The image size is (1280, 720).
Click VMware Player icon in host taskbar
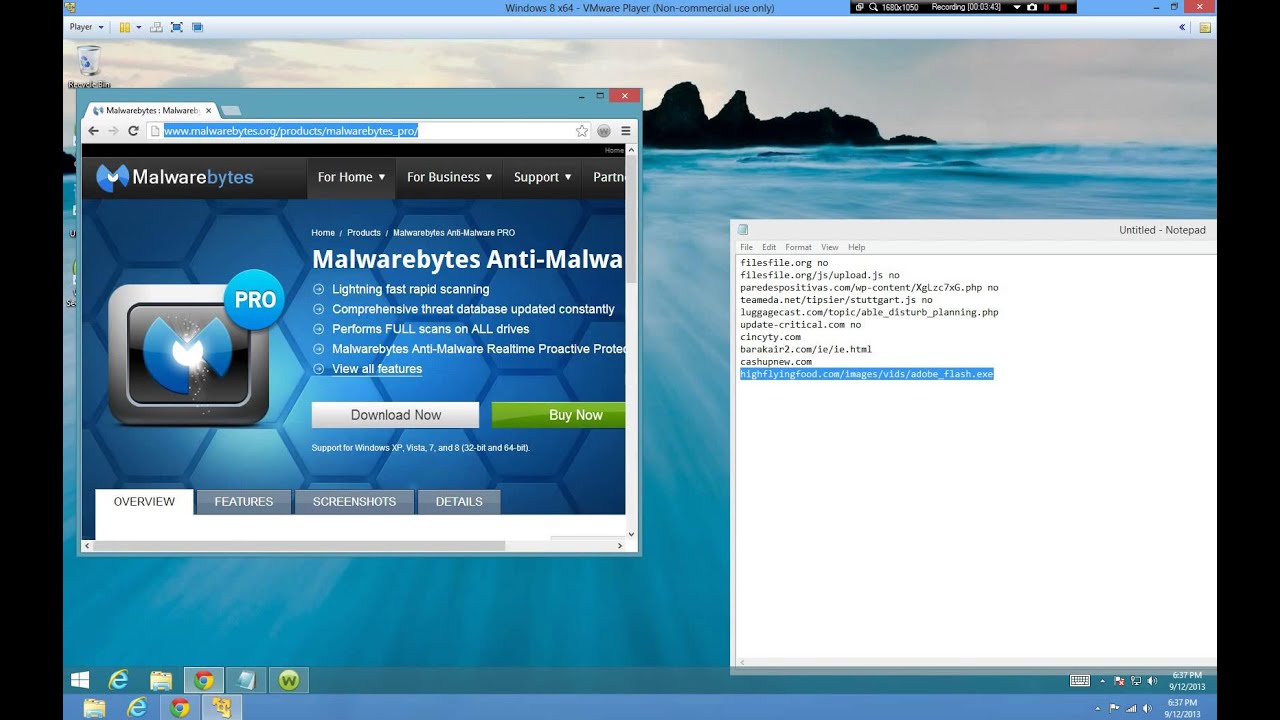tap(222, 708)
